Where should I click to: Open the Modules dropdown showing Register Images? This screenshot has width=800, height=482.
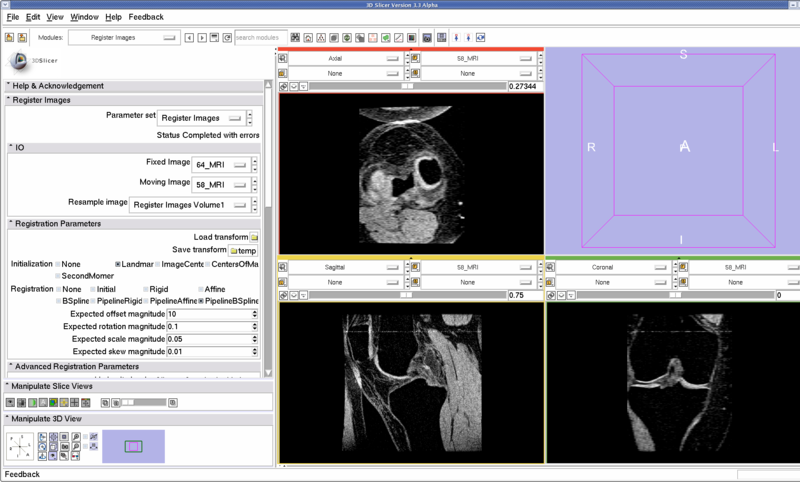click(x=126, y=38)
